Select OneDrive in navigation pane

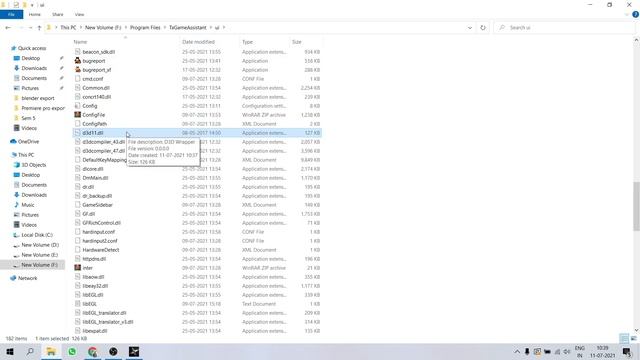click(28, 142)
